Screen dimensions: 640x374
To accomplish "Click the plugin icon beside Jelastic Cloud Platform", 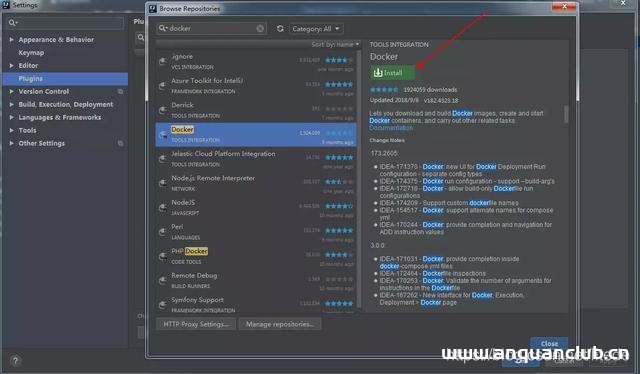I will click(x=162, y=159).
